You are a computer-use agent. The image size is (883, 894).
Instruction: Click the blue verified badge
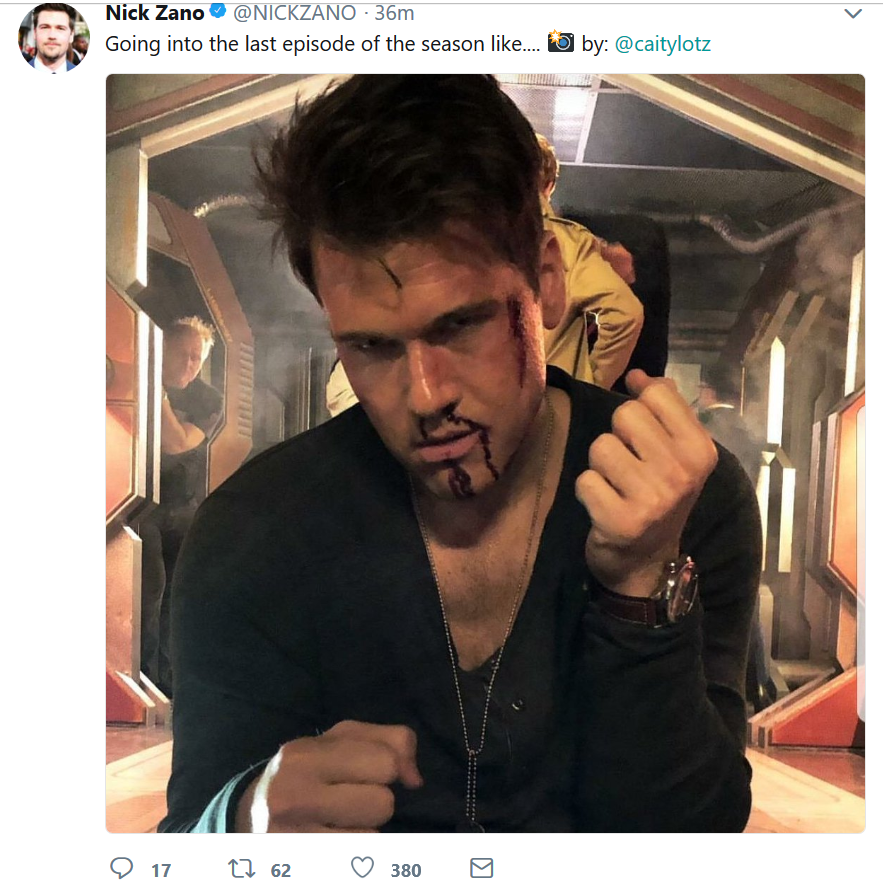pyautogui.click(x=217, y=13)
